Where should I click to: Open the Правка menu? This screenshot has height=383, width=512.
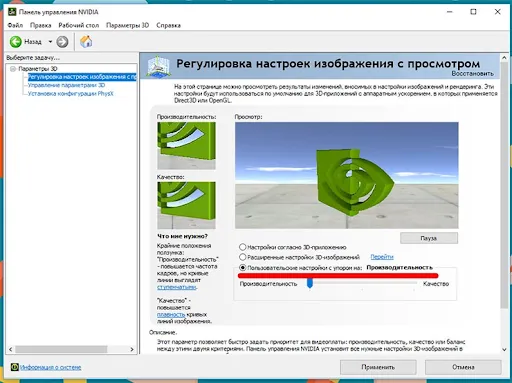click(x=41, y=25)
